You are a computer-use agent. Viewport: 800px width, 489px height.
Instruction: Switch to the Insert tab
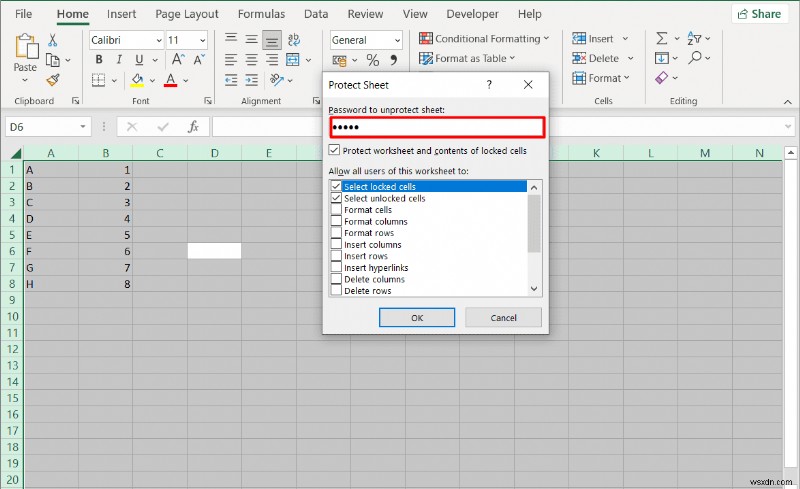(x=121, y=14)
